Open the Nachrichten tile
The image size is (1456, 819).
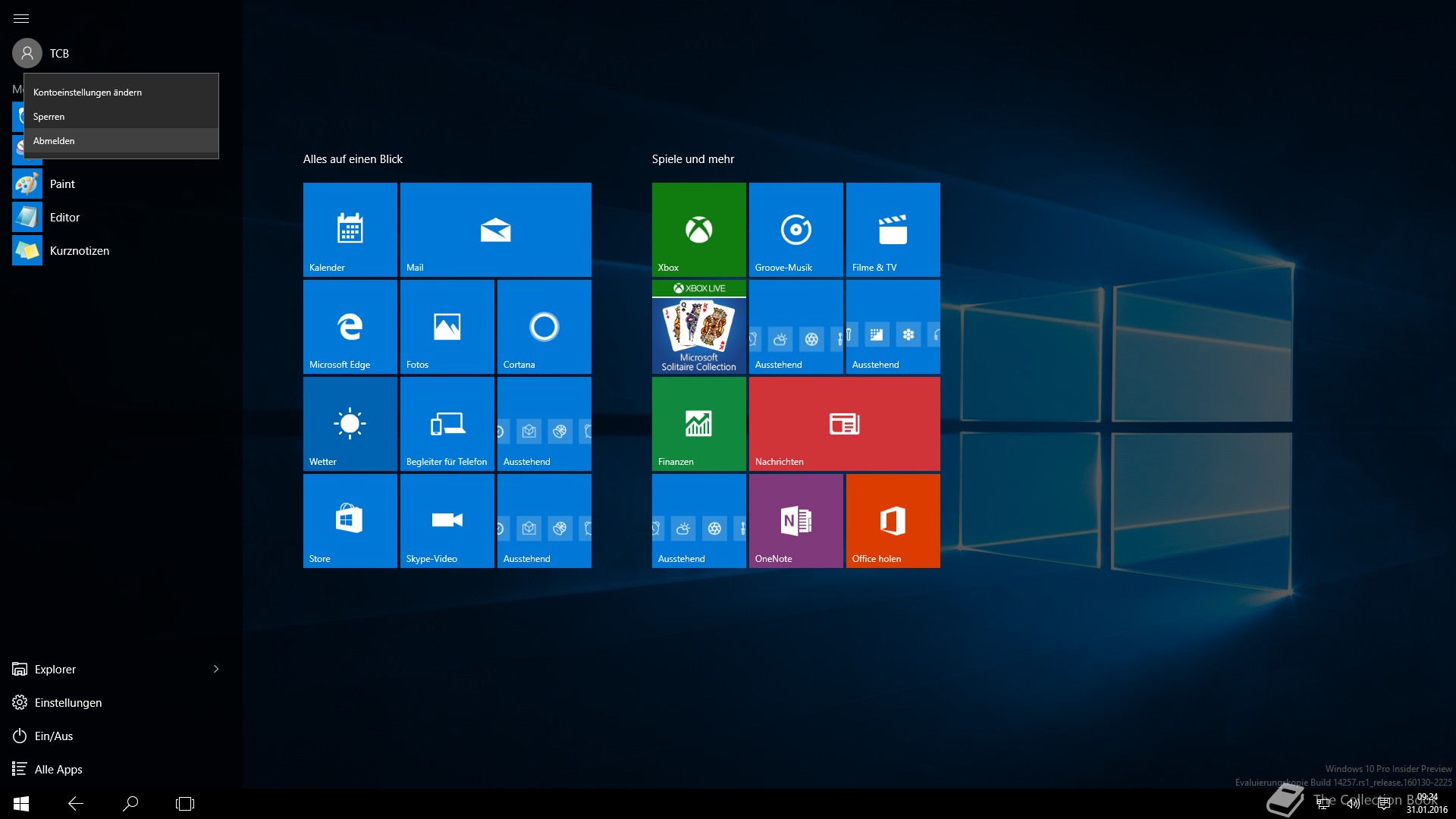pos(845,424)
